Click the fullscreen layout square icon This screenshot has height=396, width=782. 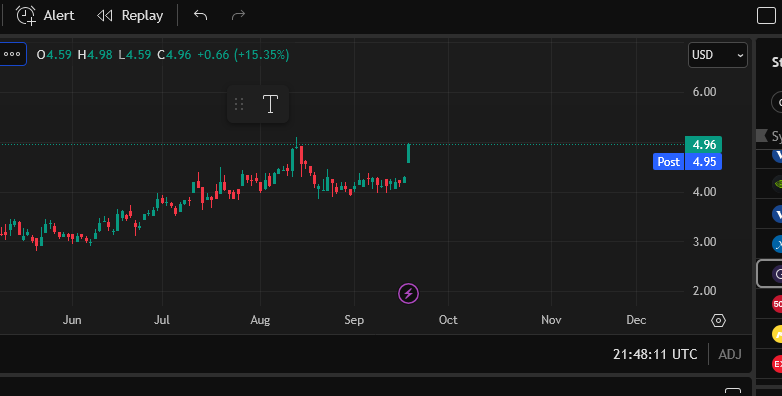tap(766, 15)
